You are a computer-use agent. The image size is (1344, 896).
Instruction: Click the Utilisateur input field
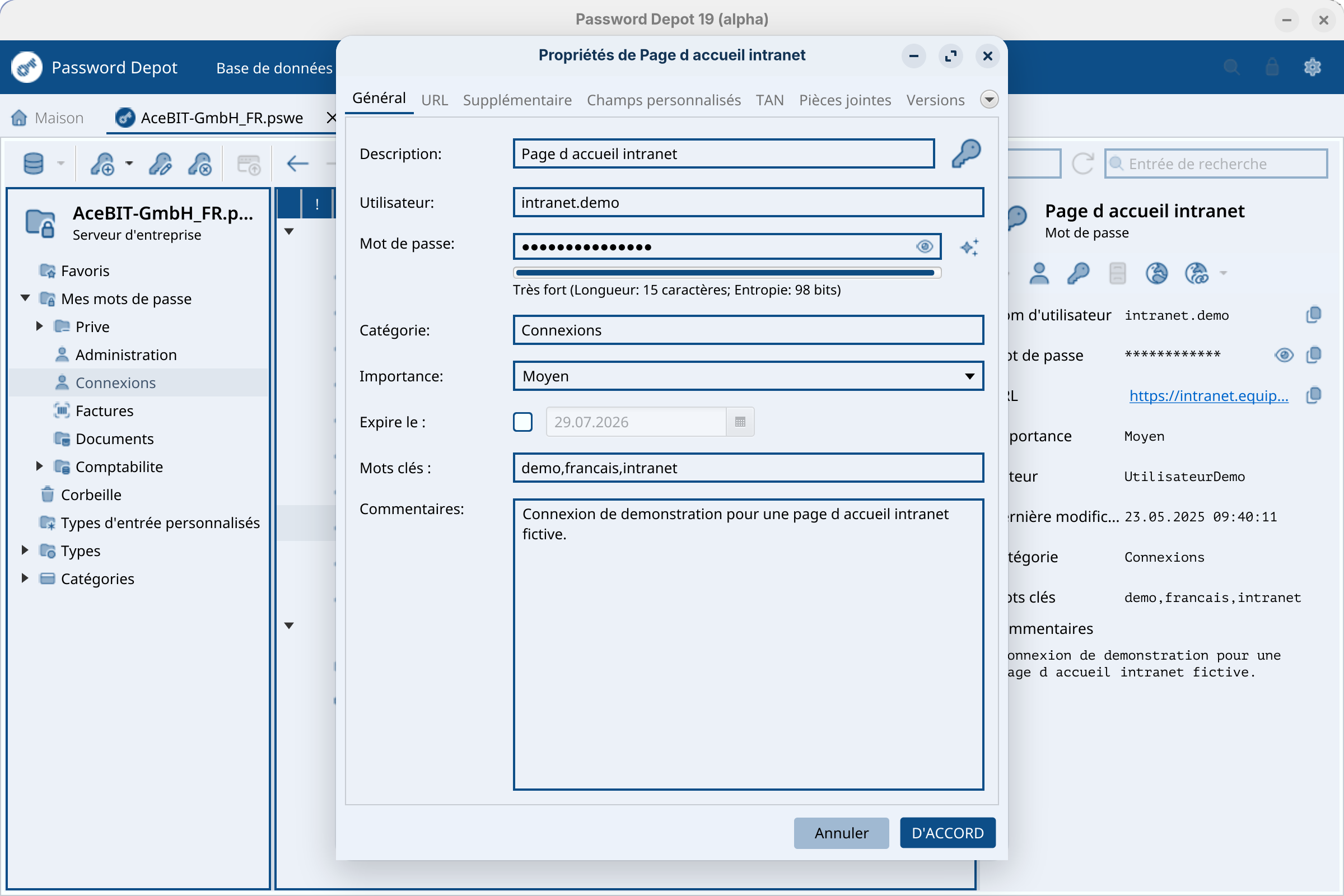click(x=748, y=202)
